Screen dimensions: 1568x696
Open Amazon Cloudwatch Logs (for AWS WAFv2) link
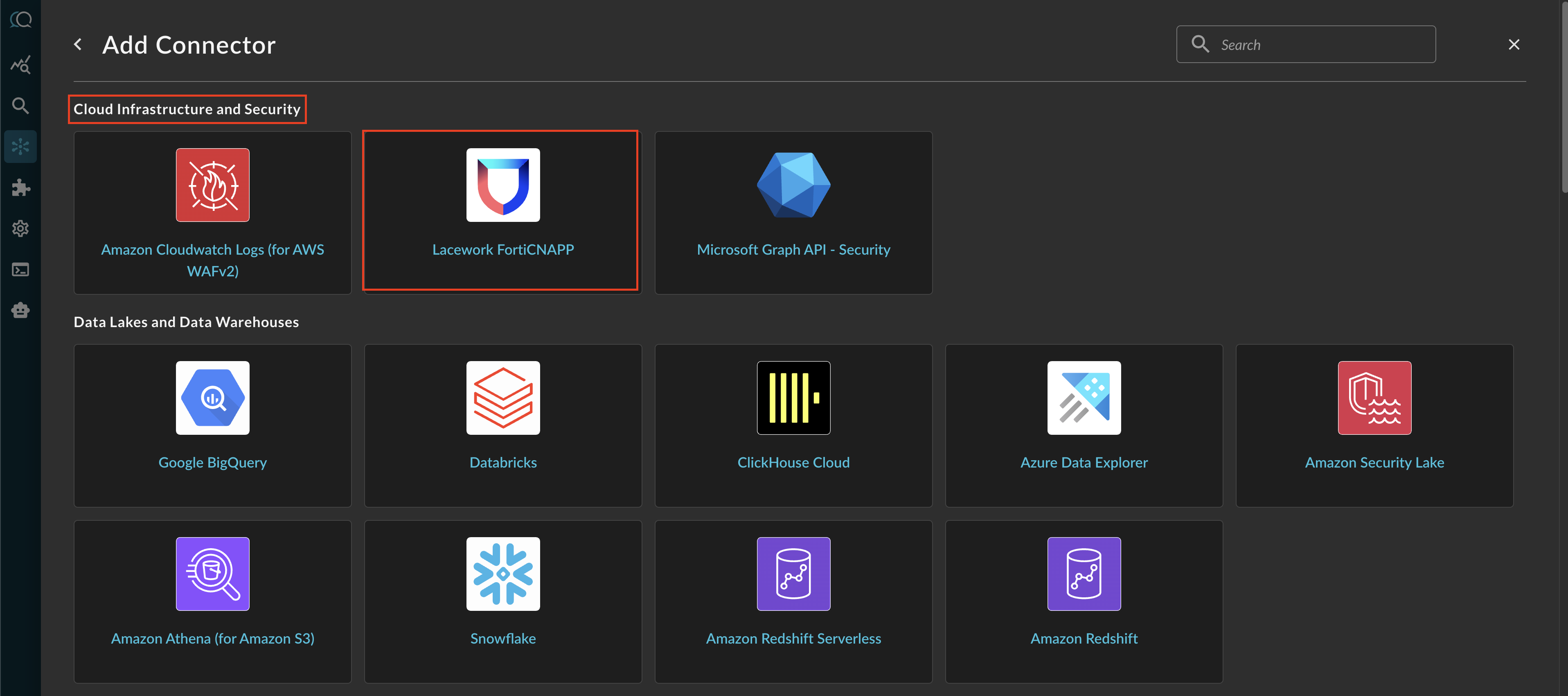tap(212, 260)
